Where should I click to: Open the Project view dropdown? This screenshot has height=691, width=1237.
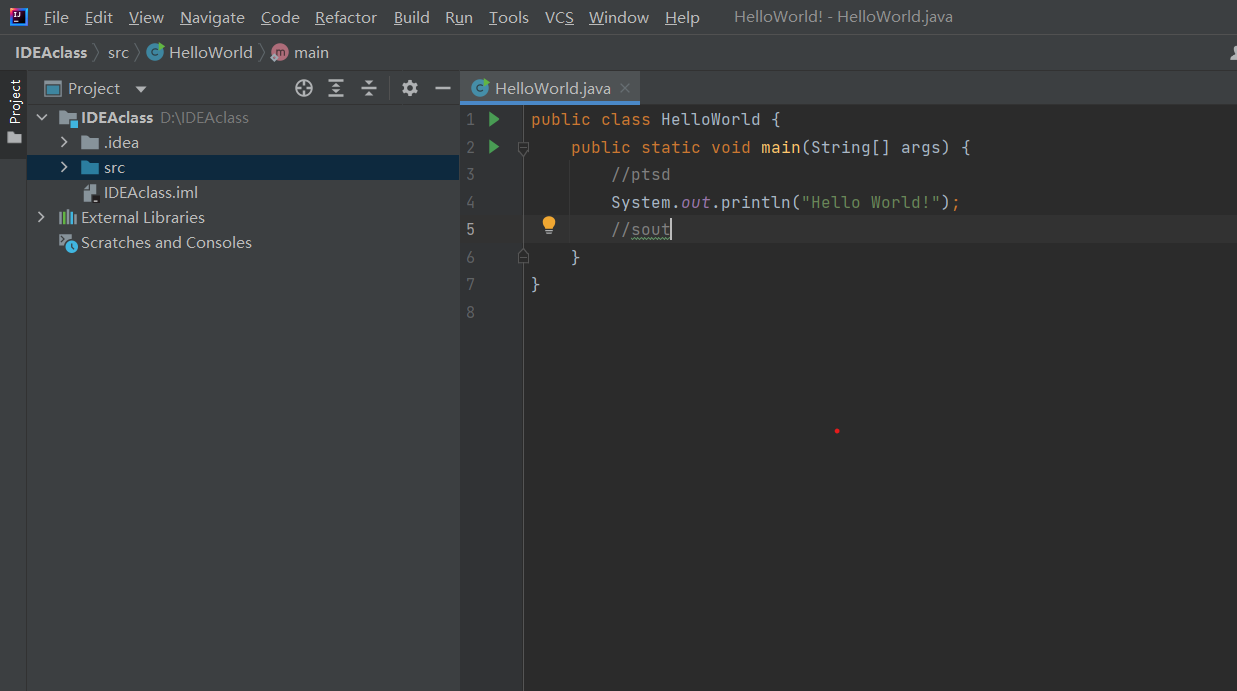[x=140, y=89]
